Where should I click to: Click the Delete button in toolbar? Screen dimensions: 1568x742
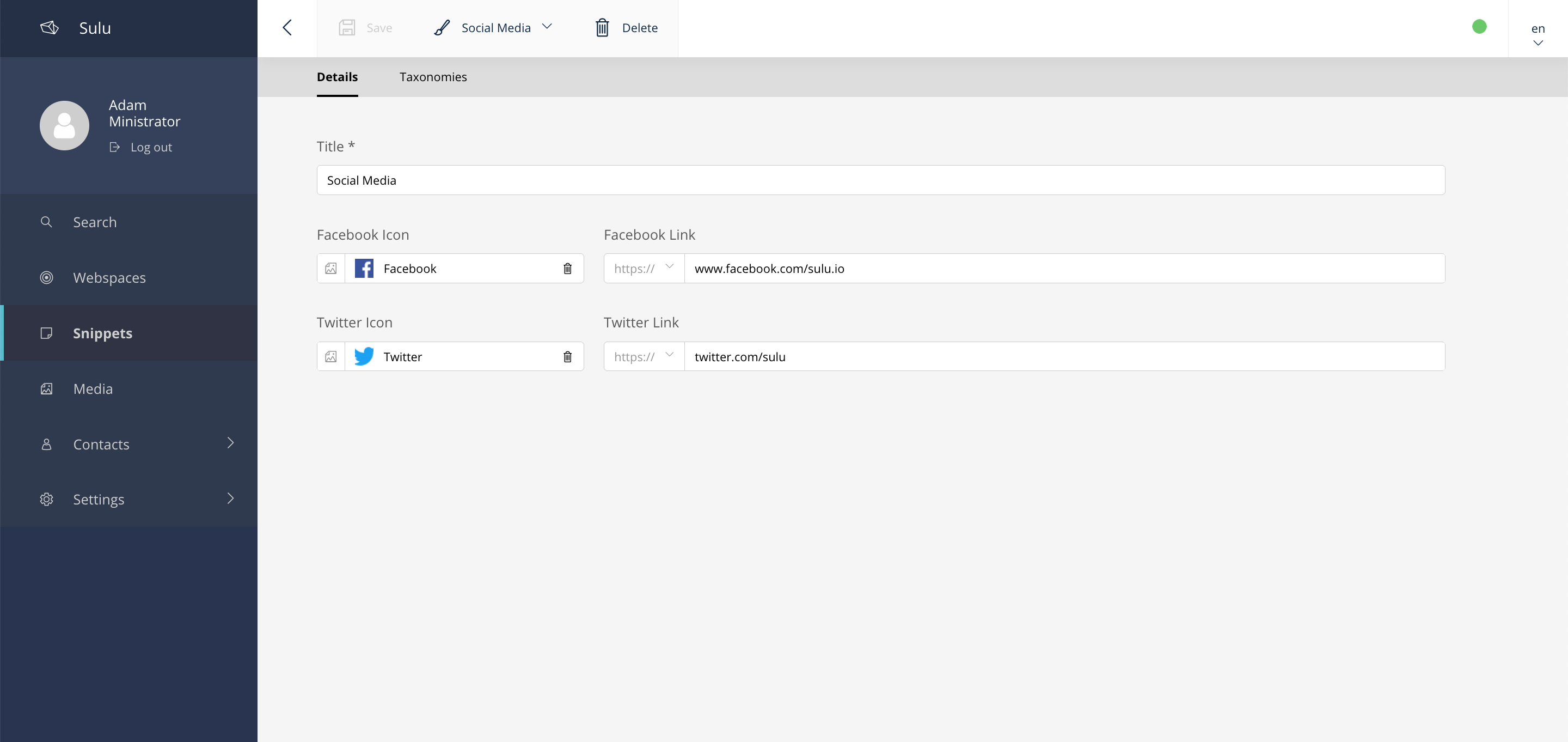pyautogui.click(x=626, y=28)
